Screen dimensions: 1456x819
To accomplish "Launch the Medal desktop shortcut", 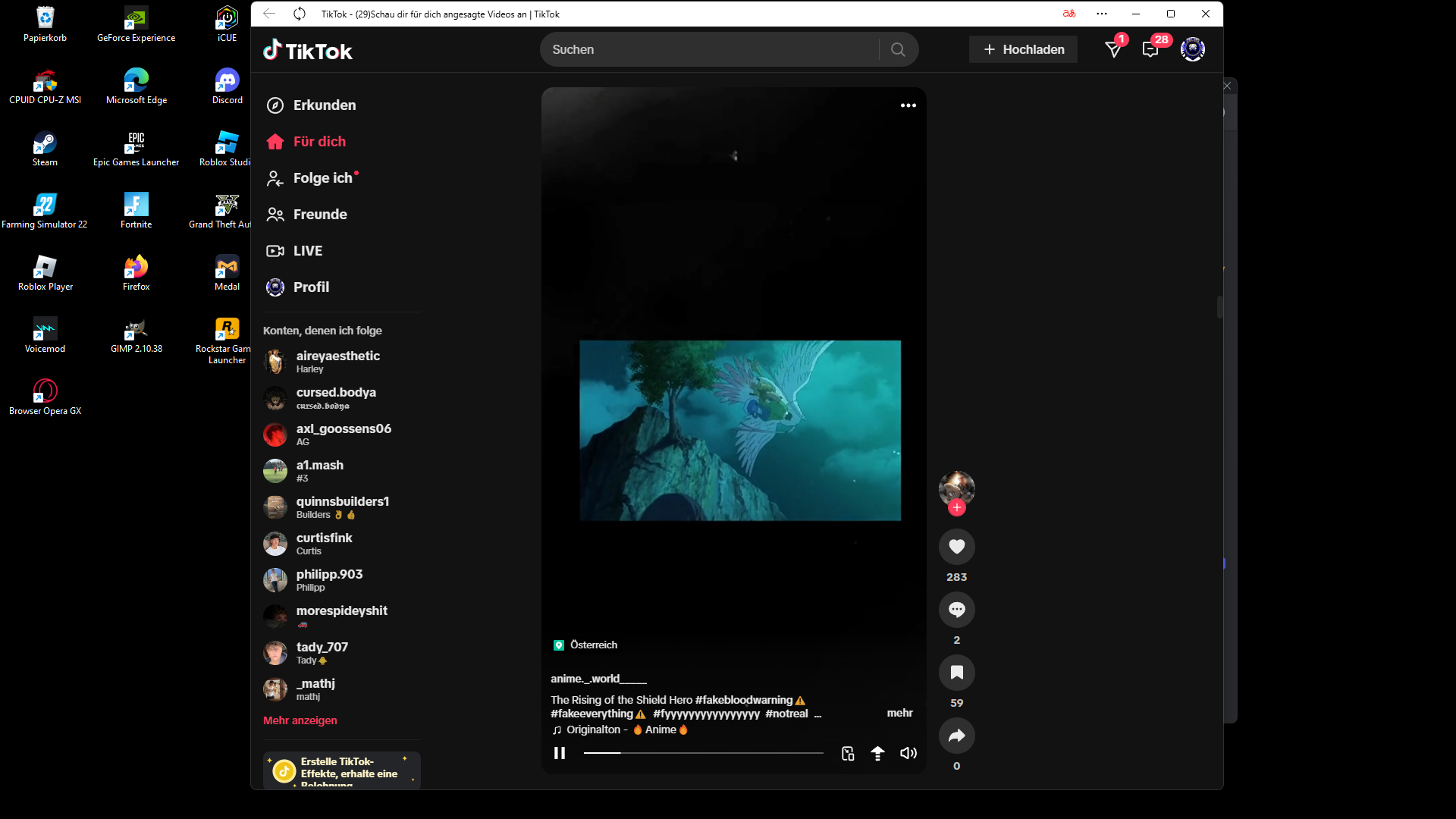I will [227, 273].
